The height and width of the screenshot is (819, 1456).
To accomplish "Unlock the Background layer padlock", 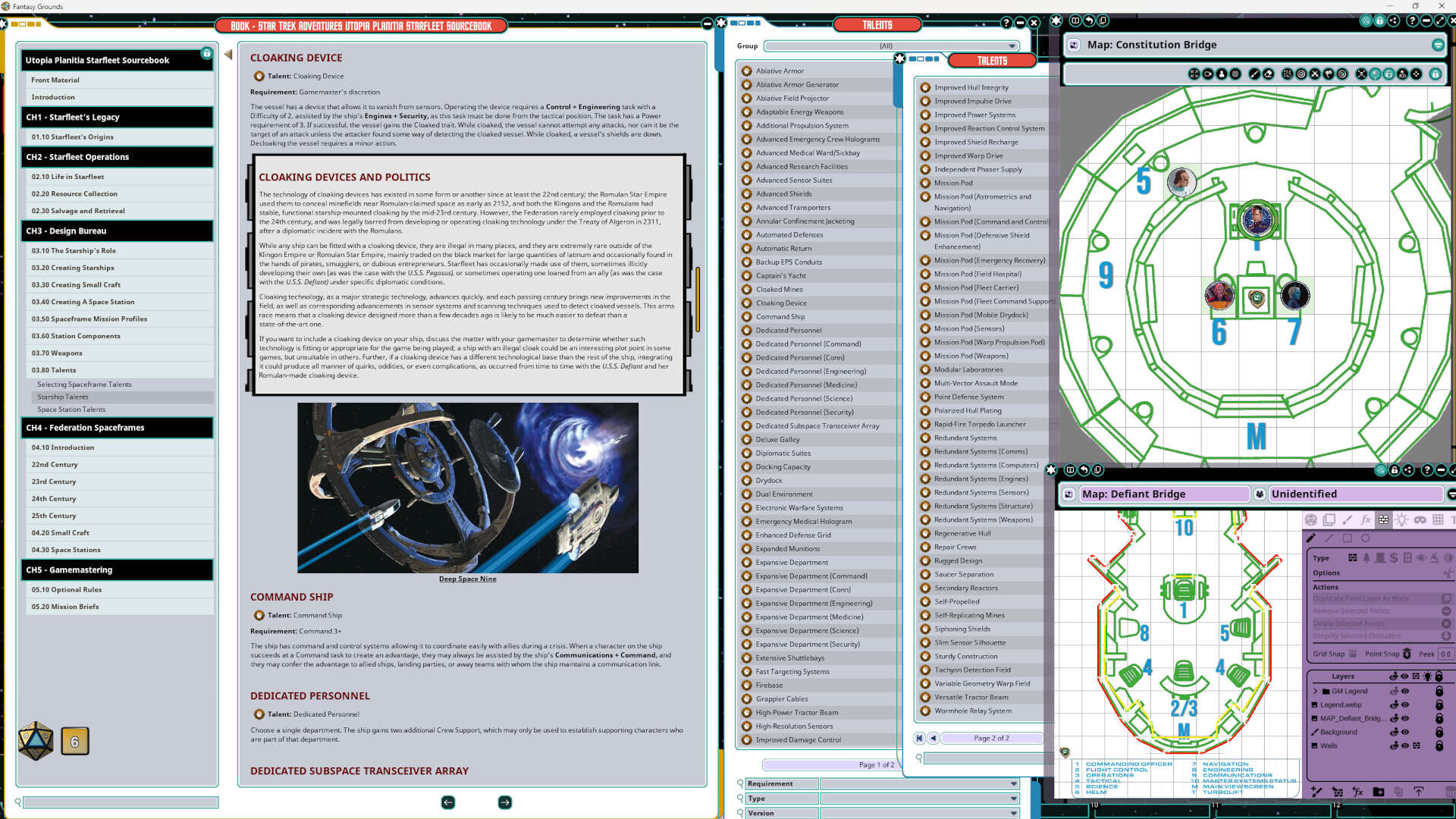I will pos(1440,732).
